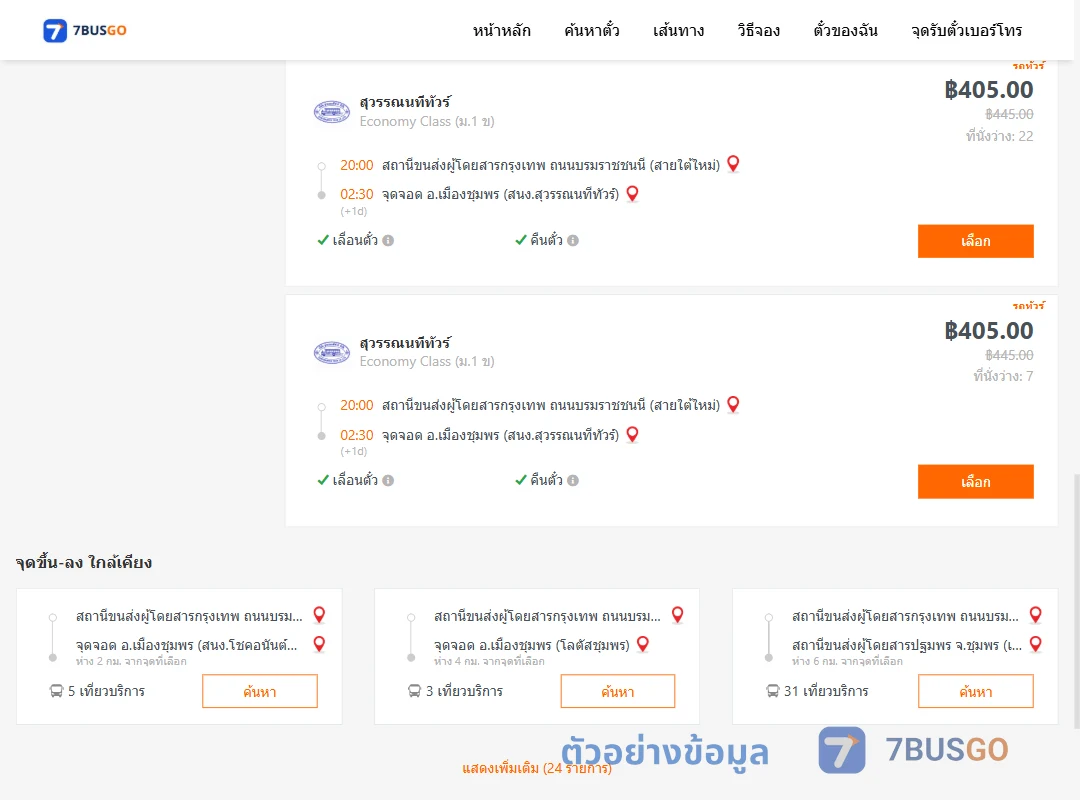Open destination pin for โลตัสชุมพร stop

pos(643,644)
